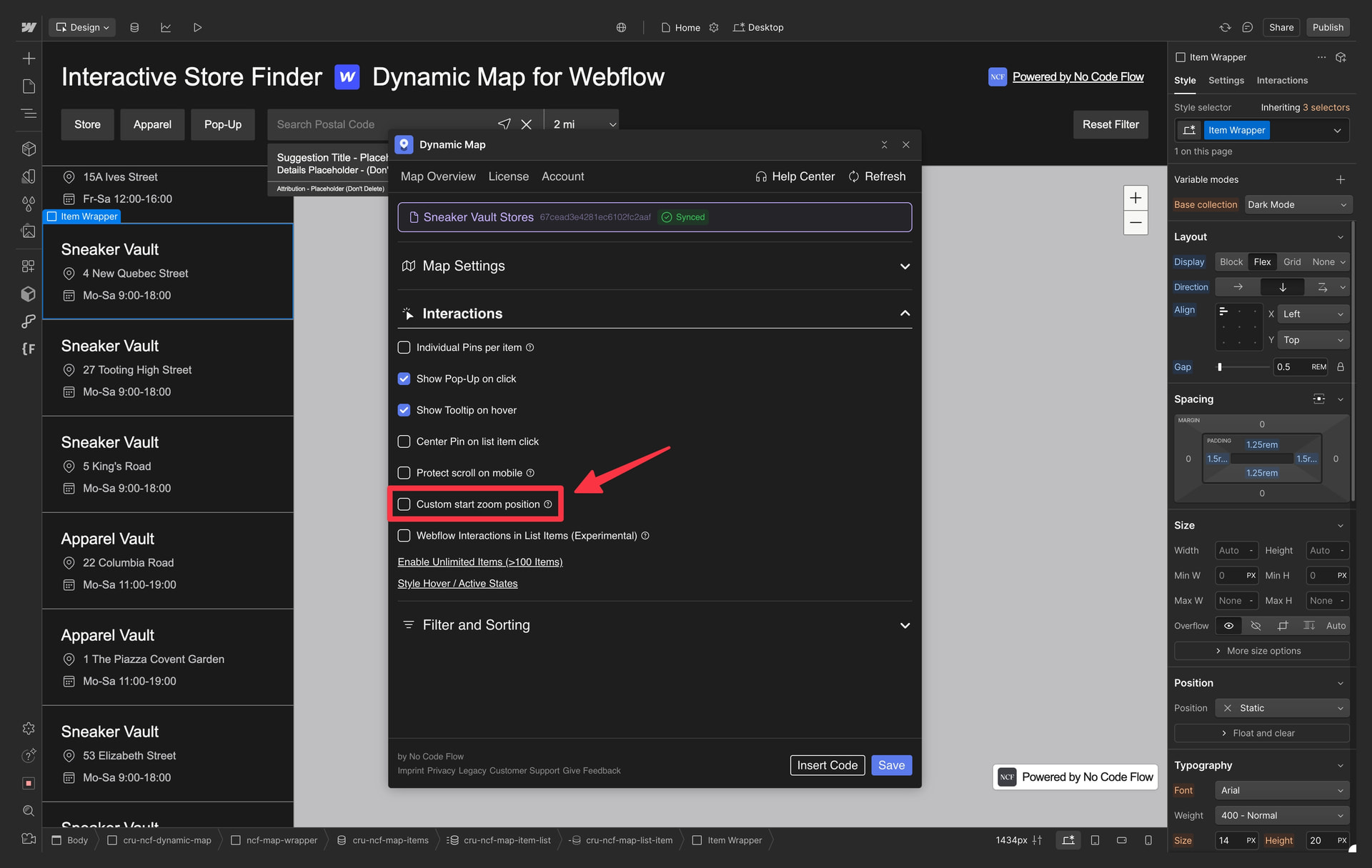Enable Protect scroll on mobile
This screenshot has height=868, width=1372.
click(404, 473)
